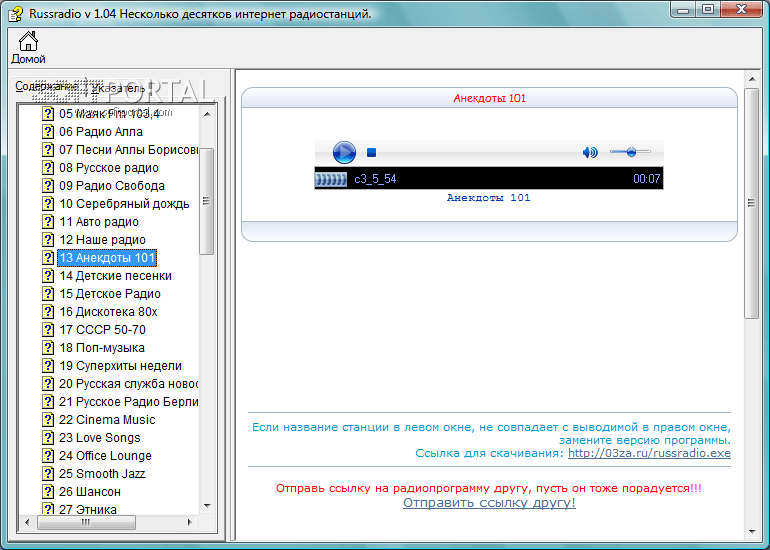
Task: Choose 15 Детское Радио station
Action: coord(110,294)
